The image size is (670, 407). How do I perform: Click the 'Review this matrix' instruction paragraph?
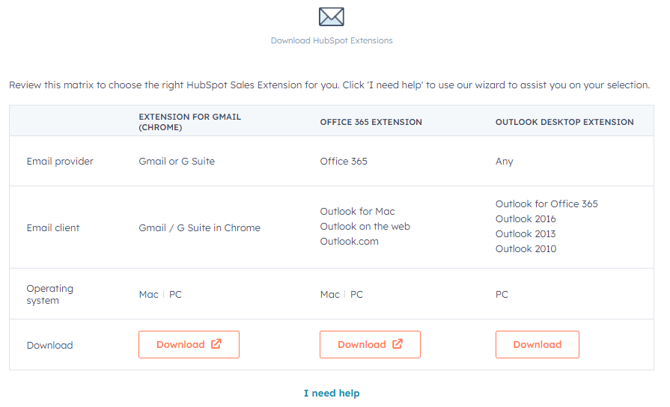click(x=329, y=85)
